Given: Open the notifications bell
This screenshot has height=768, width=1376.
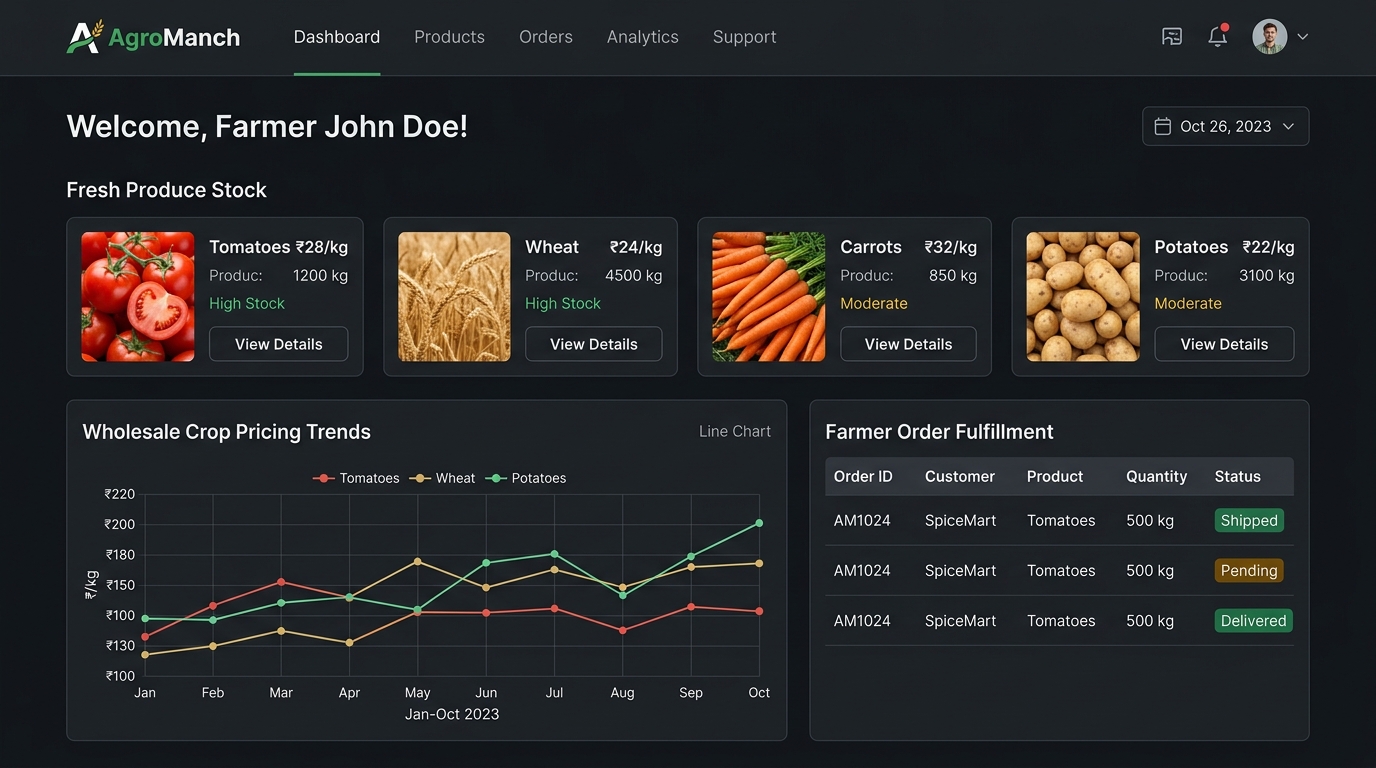Looking at the screenshot, I should pyautogui.click(x=1217, y=37).
